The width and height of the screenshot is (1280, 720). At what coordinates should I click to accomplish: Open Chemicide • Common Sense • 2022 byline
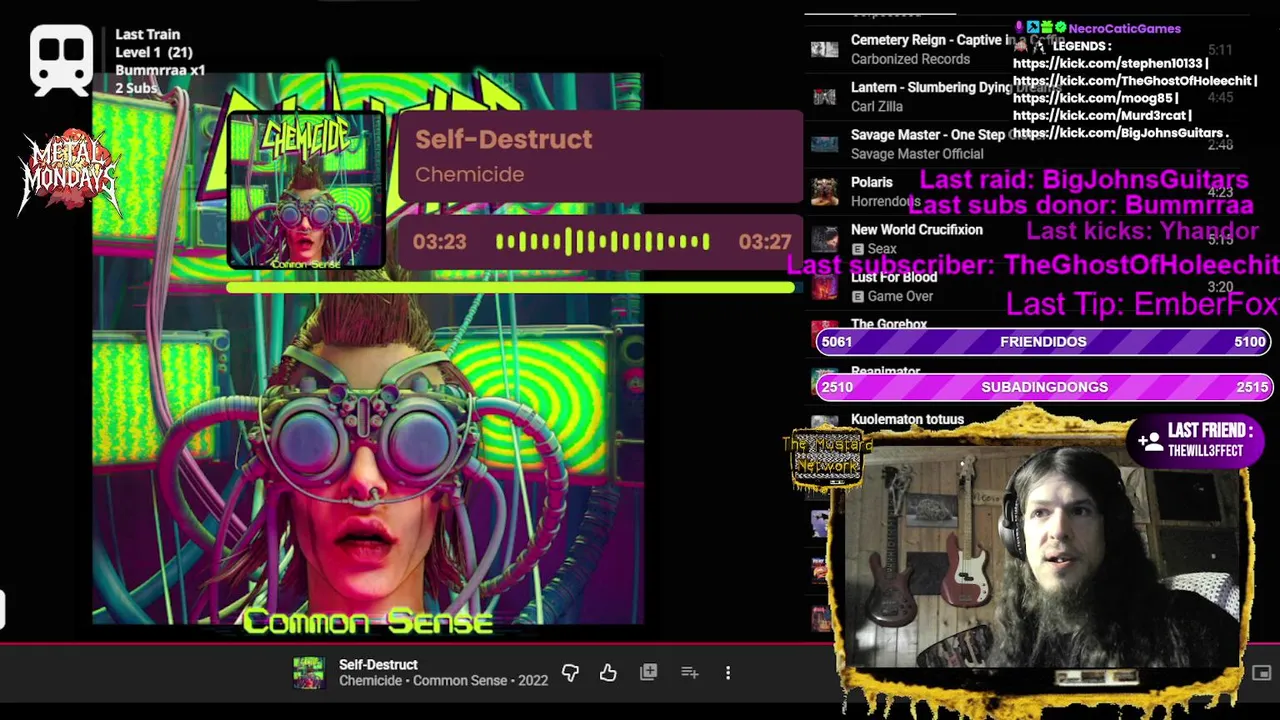[443, 681]
